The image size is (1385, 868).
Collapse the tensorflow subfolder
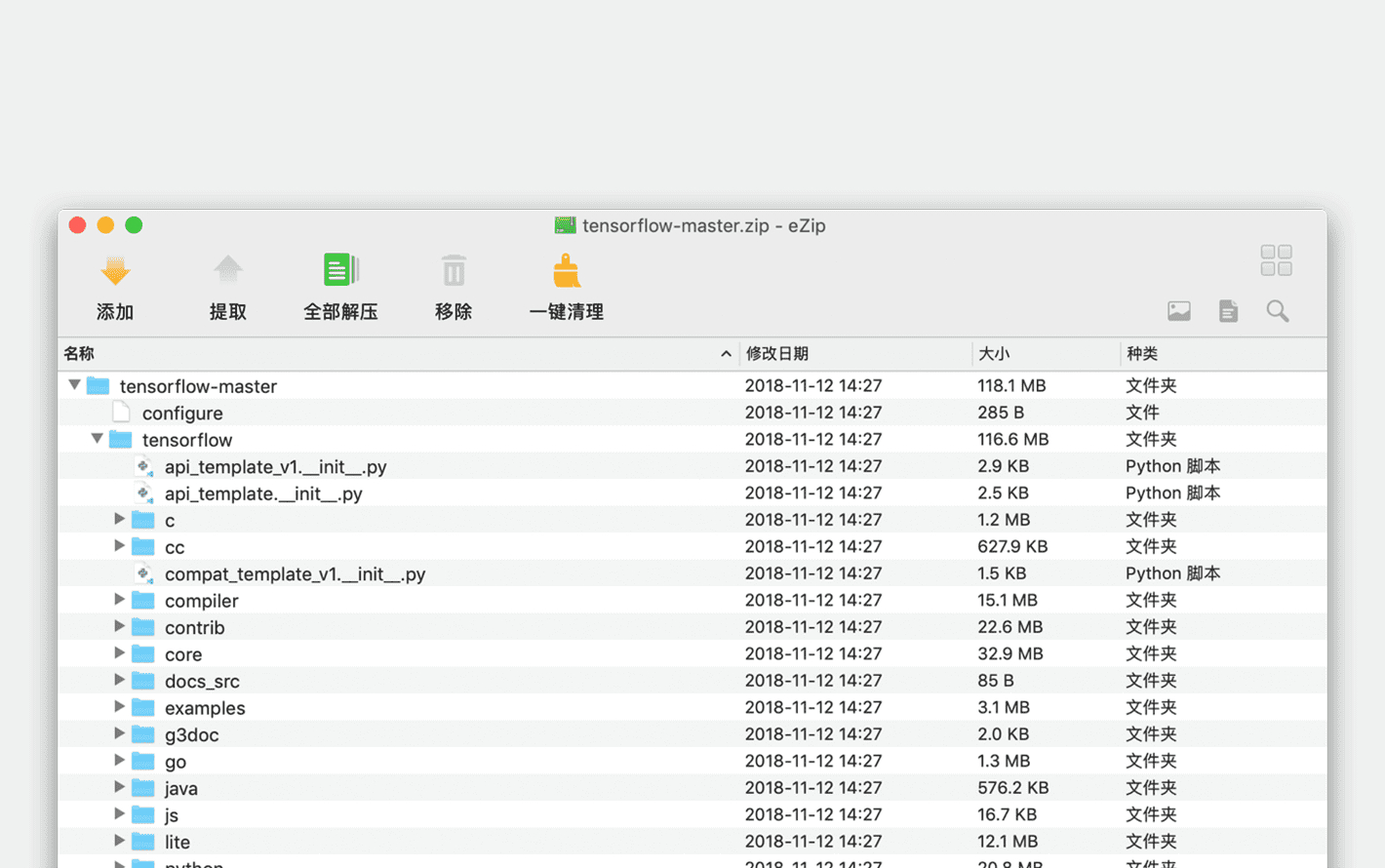(x=98, y=439)
